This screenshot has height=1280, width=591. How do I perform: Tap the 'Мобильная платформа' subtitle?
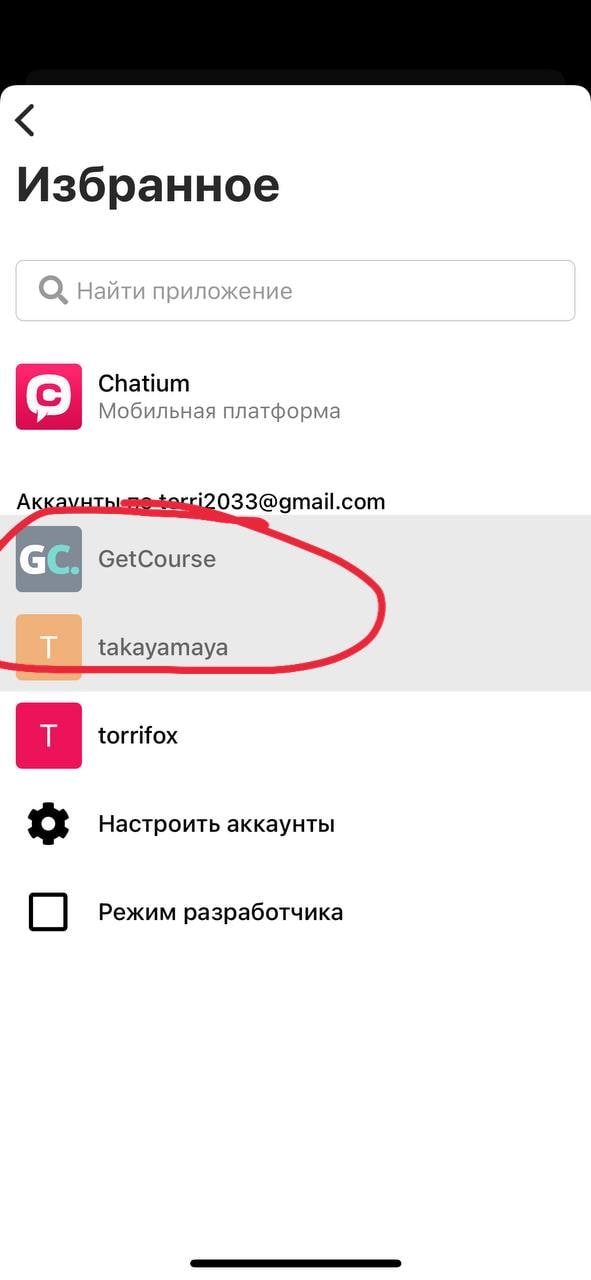[x=219, y=411]
